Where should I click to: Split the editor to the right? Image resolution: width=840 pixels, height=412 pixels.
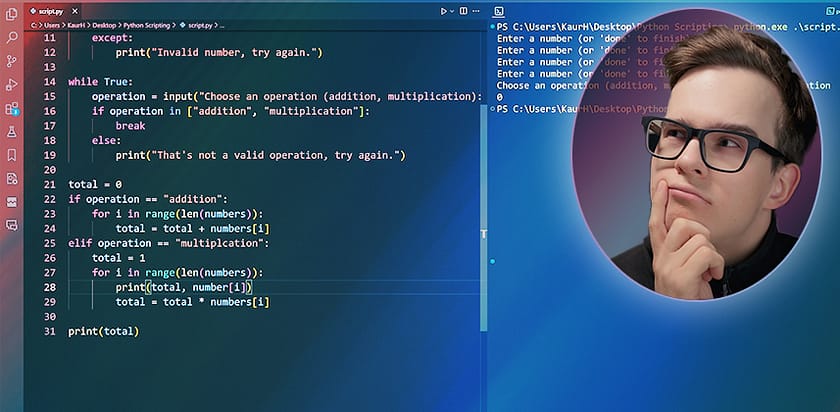[x=463, y=11]
